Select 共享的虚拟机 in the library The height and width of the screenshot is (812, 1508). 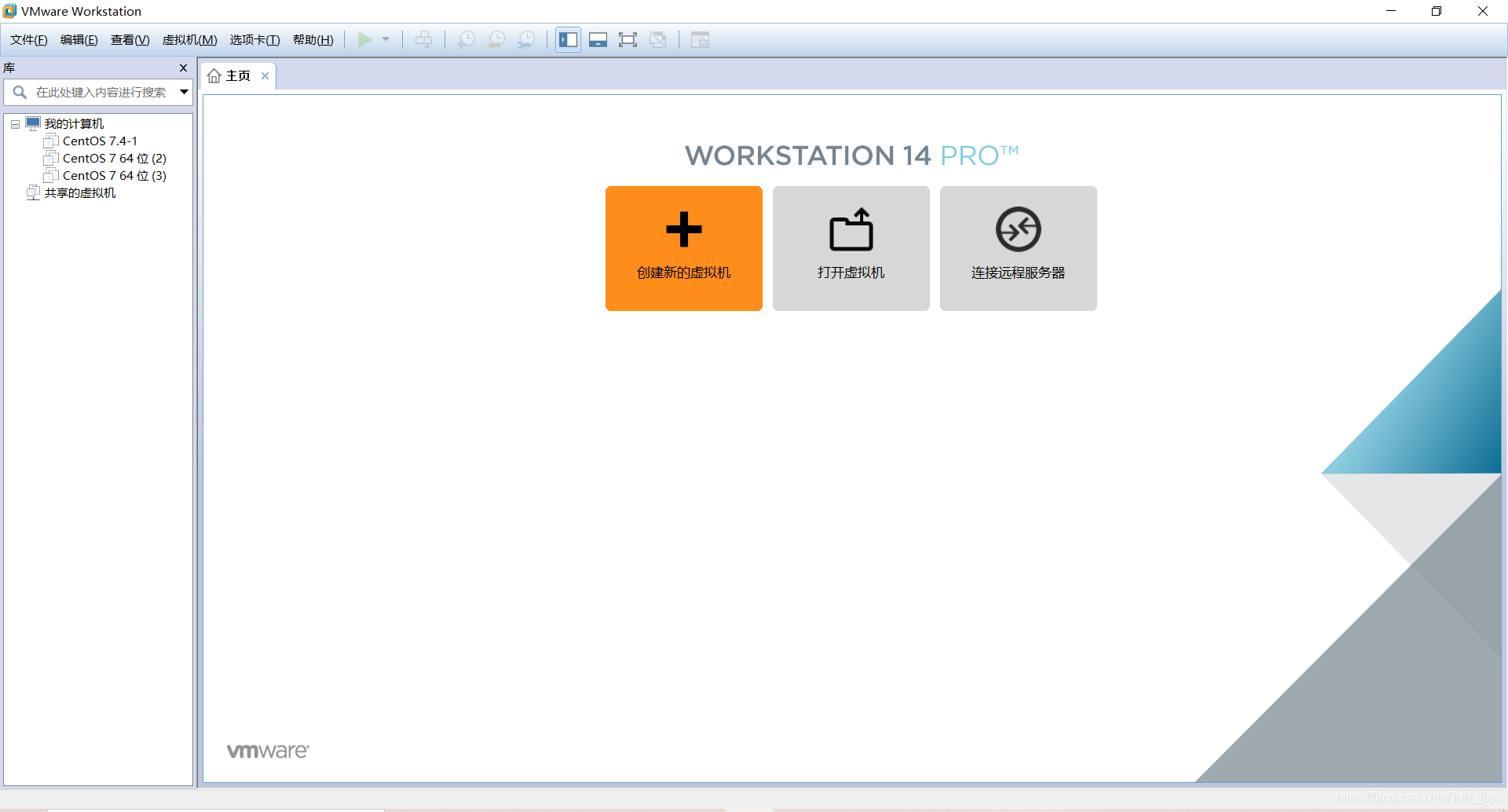[x=80, y=193]
